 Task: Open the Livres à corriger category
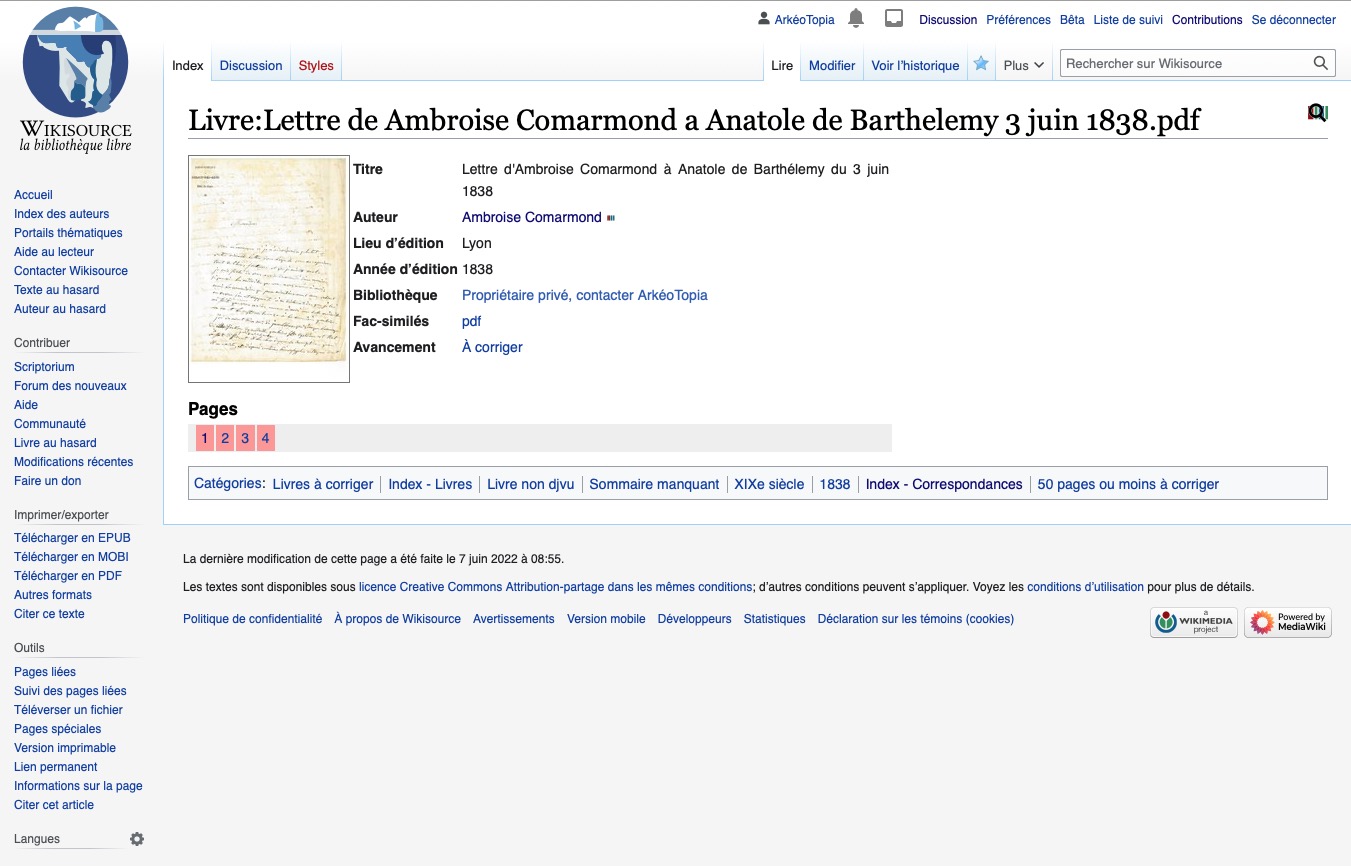pos(322,484)
